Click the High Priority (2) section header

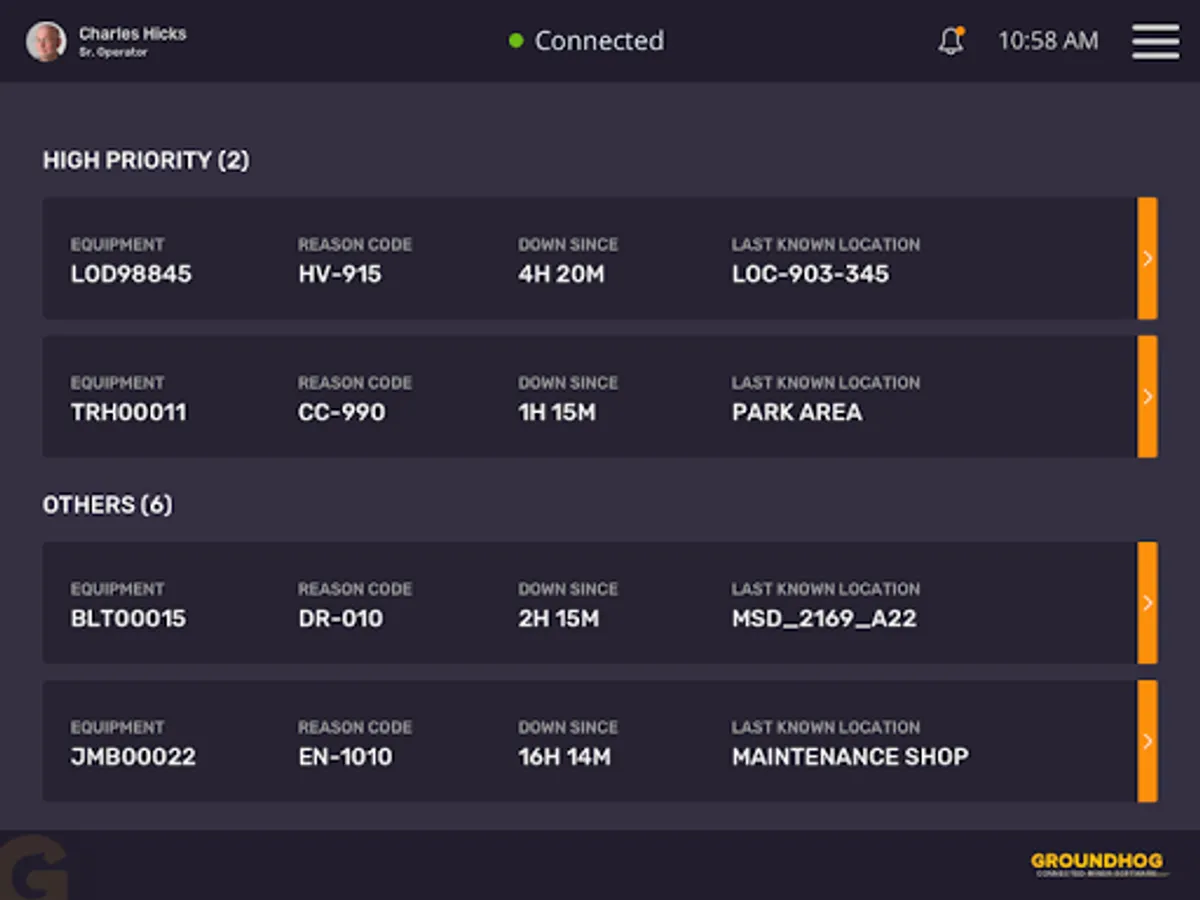tap(146, 160)
